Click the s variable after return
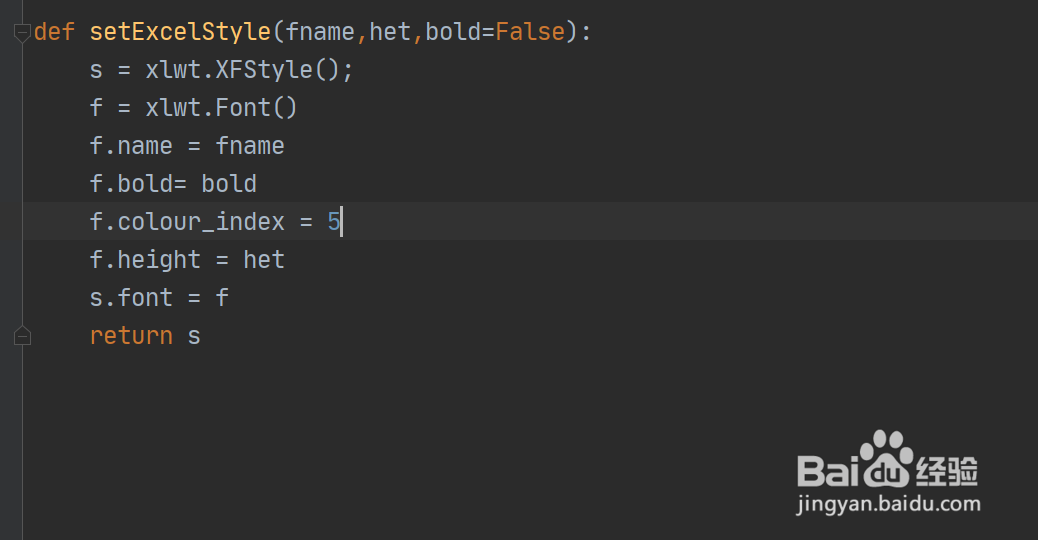The width and height of the screenshot is (1038, 540). [x=194, y=336]
